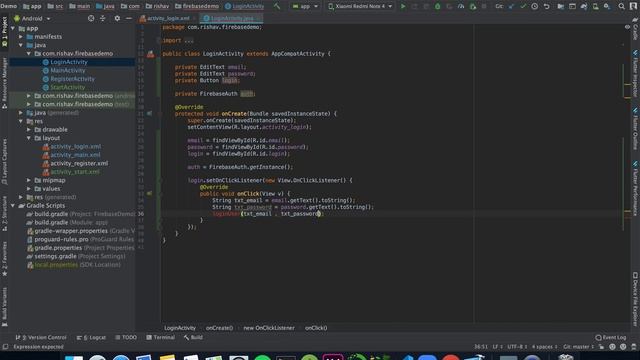Screen dimensions: 640x360
Task: Open project panel settings gear icon
Action: [x=117, y=18]
